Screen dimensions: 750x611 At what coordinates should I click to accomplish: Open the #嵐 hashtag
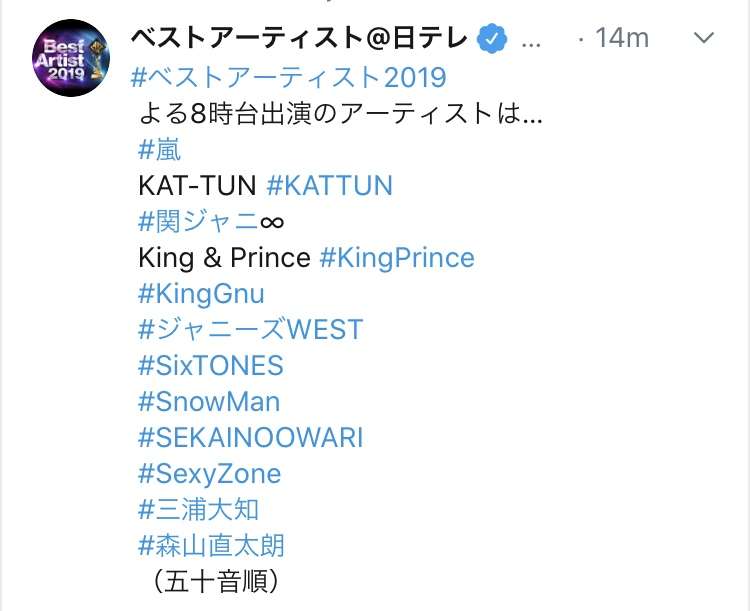[159, 150]
